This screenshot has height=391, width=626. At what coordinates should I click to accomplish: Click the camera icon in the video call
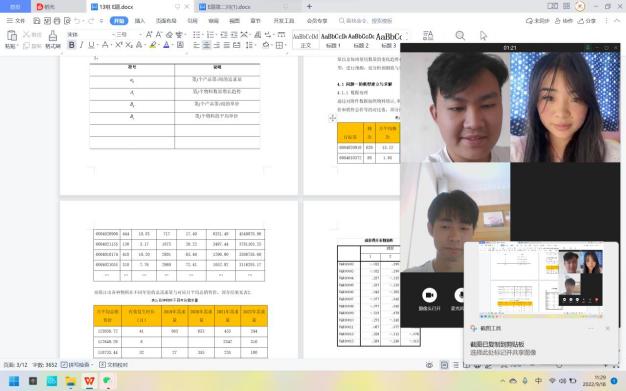pos(429,295)
